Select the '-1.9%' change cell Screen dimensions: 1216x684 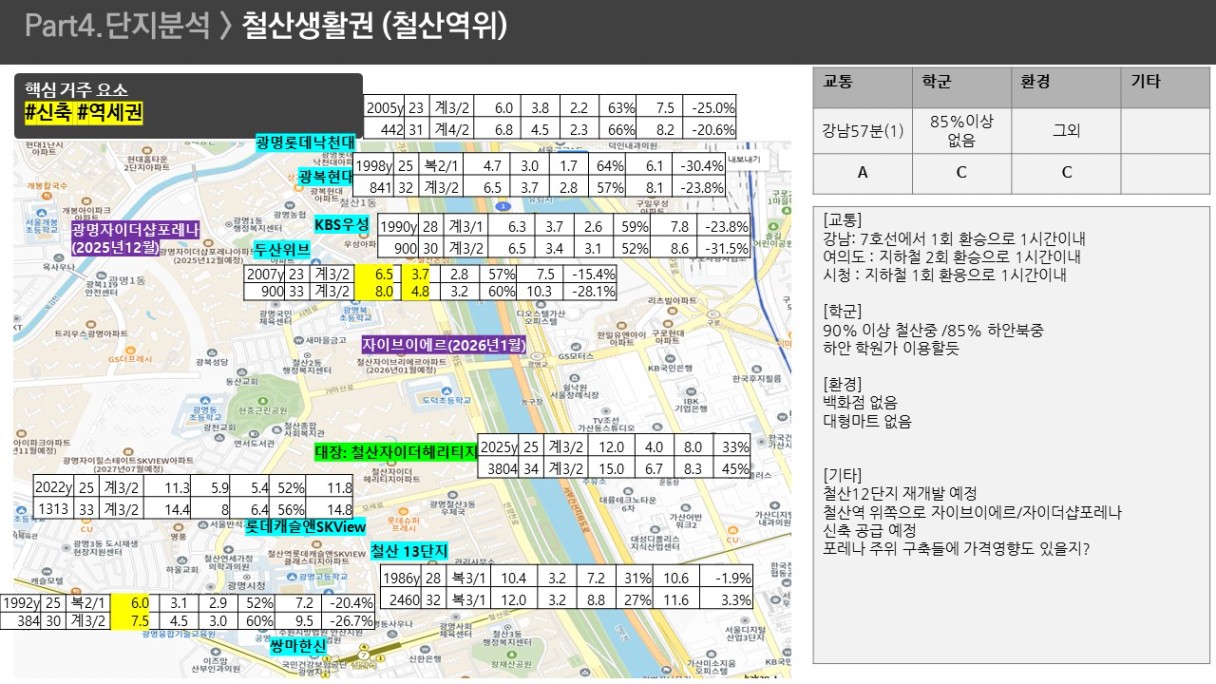pos(728,578)
